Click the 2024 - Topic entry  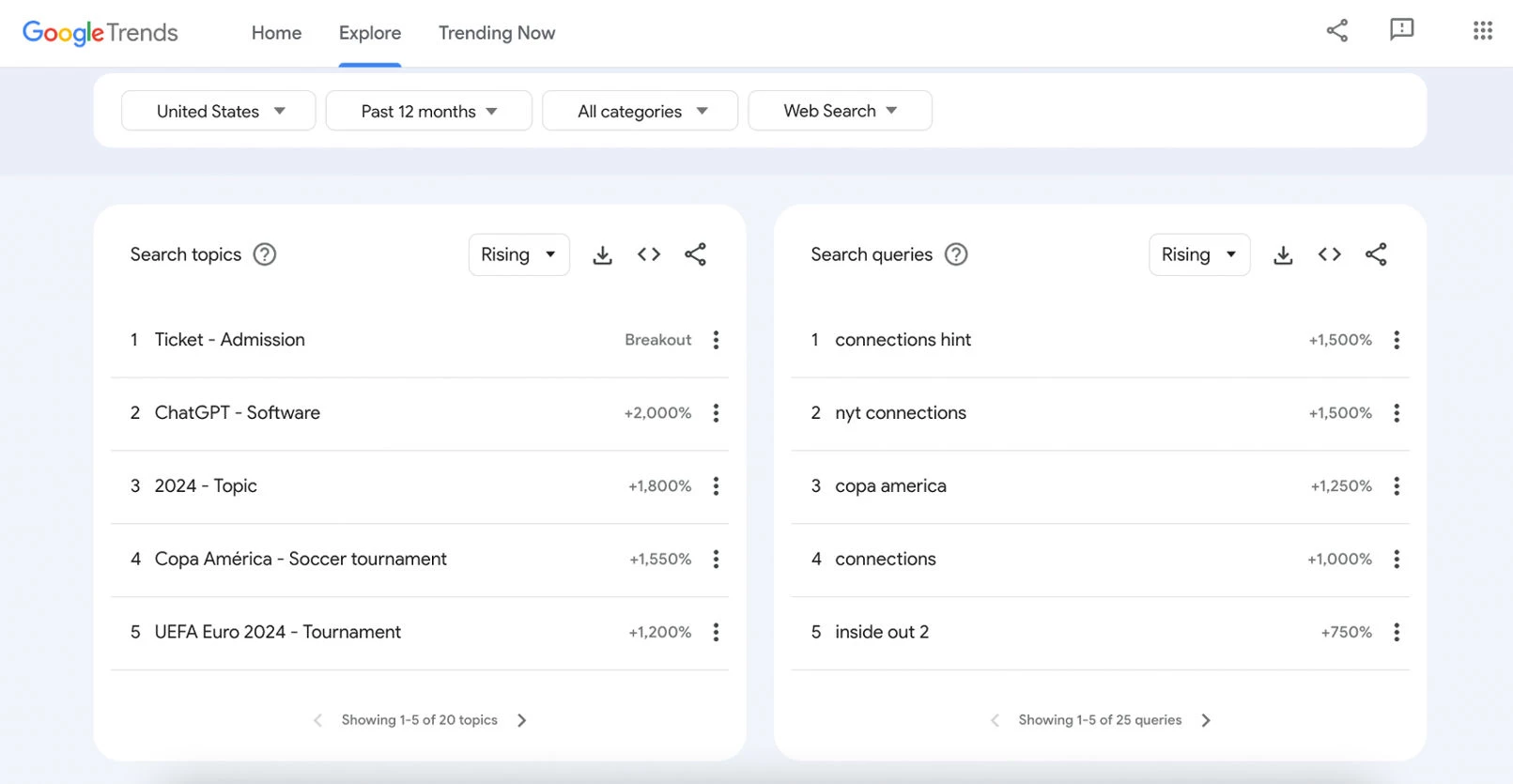206,486
